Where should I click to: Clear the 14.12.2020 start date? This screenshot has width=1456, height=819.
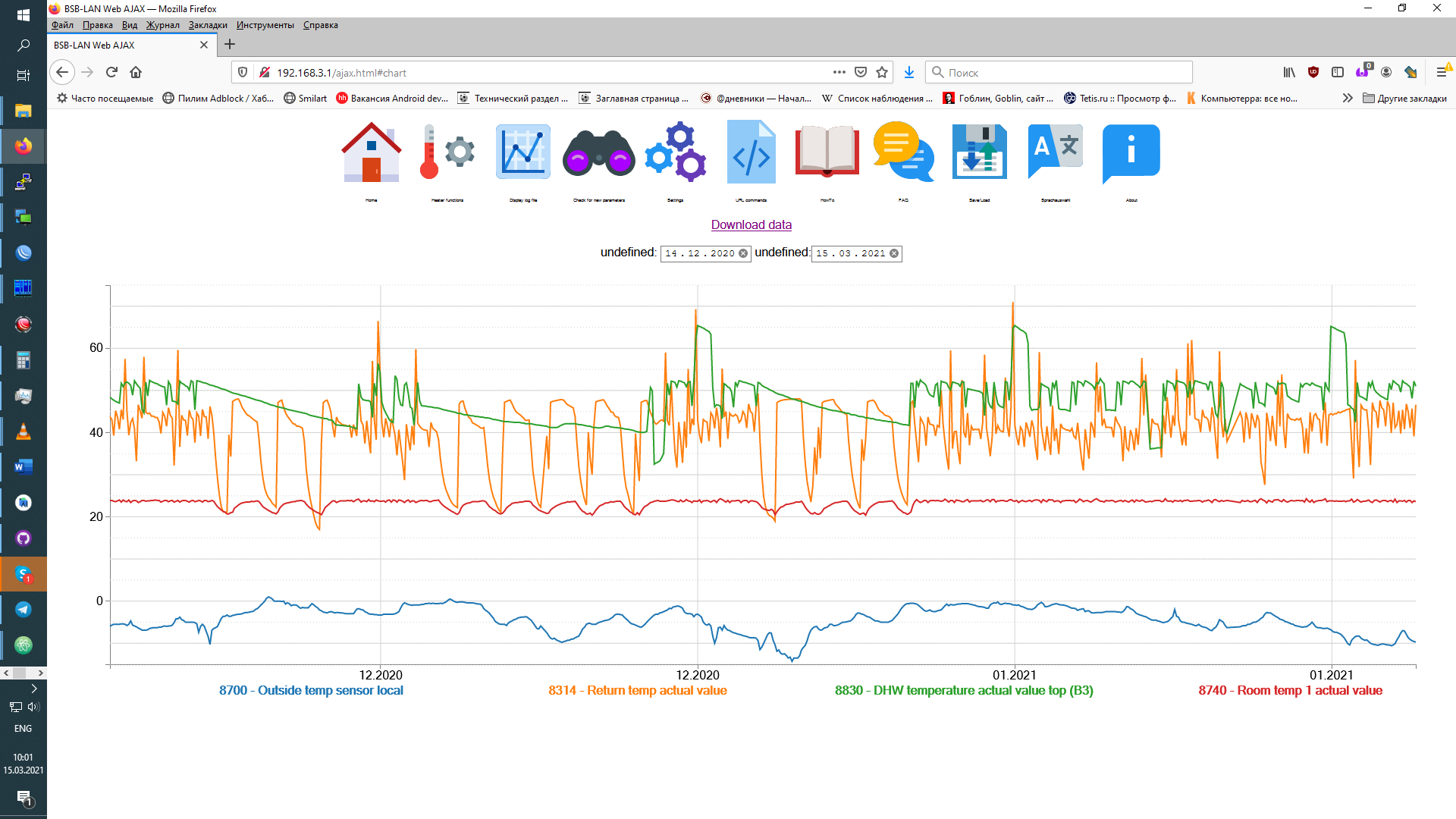coord(743,253)
